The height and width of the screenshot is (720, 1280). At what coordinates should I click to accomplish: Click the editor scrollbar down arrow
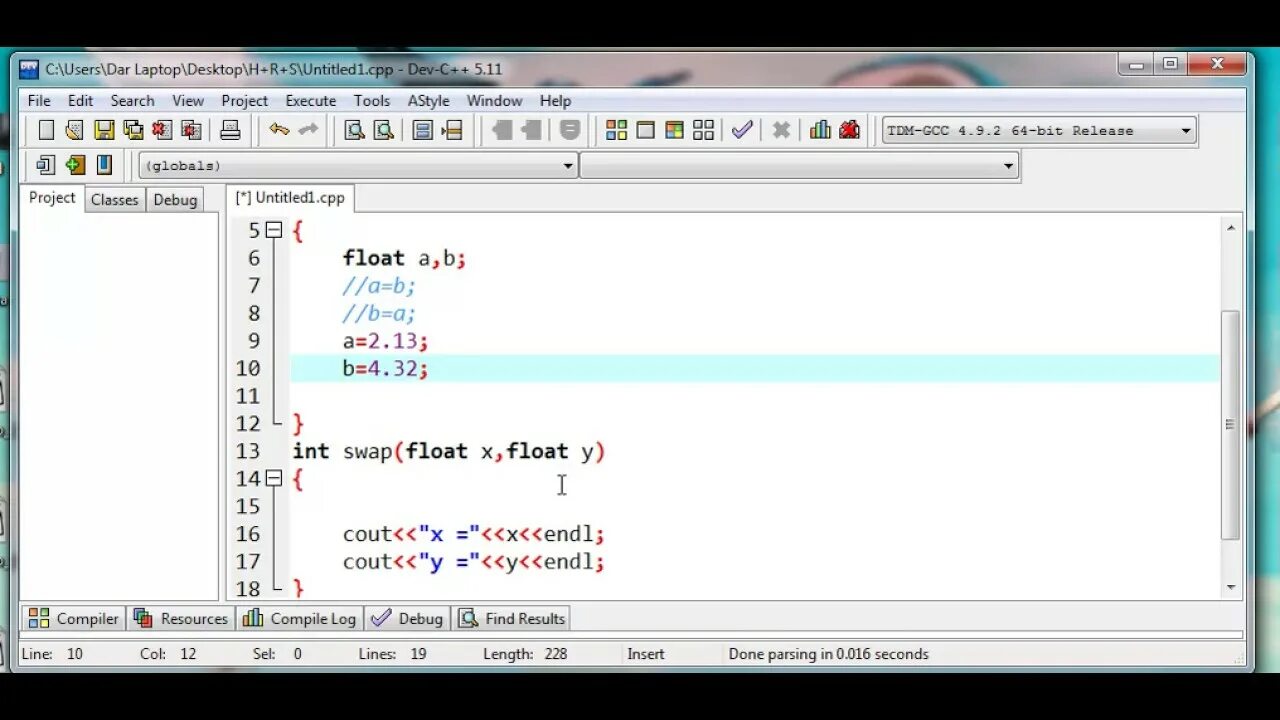coord(1231,588)
